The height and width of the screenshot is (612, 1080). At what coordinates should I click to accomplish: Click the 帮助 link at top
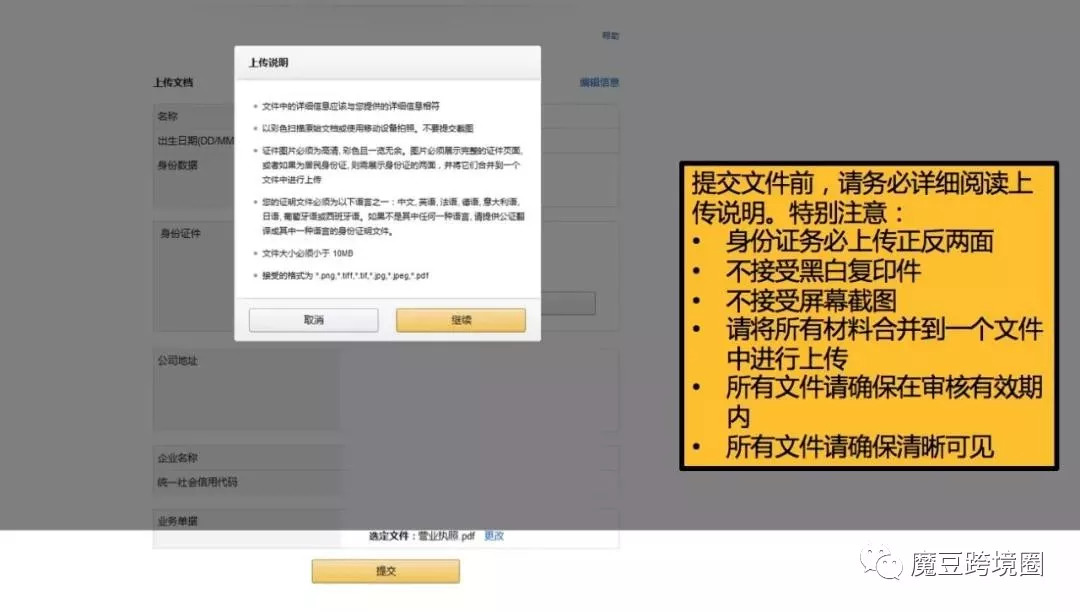[610, 35]
